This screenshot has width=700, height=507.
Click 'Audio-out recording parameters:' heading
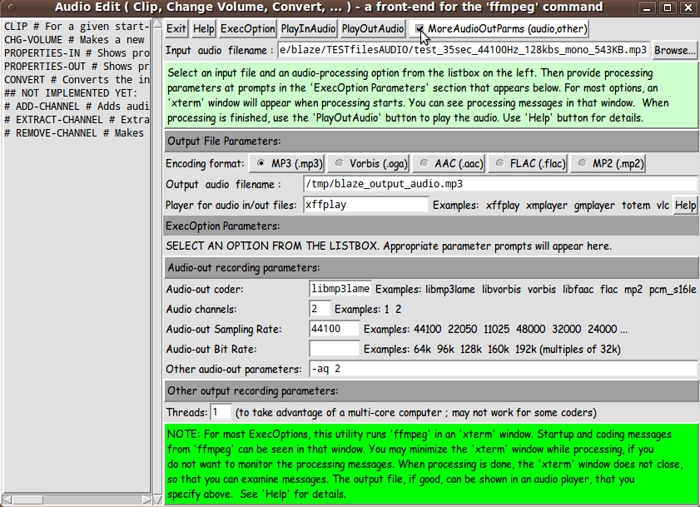click(243, 268)
